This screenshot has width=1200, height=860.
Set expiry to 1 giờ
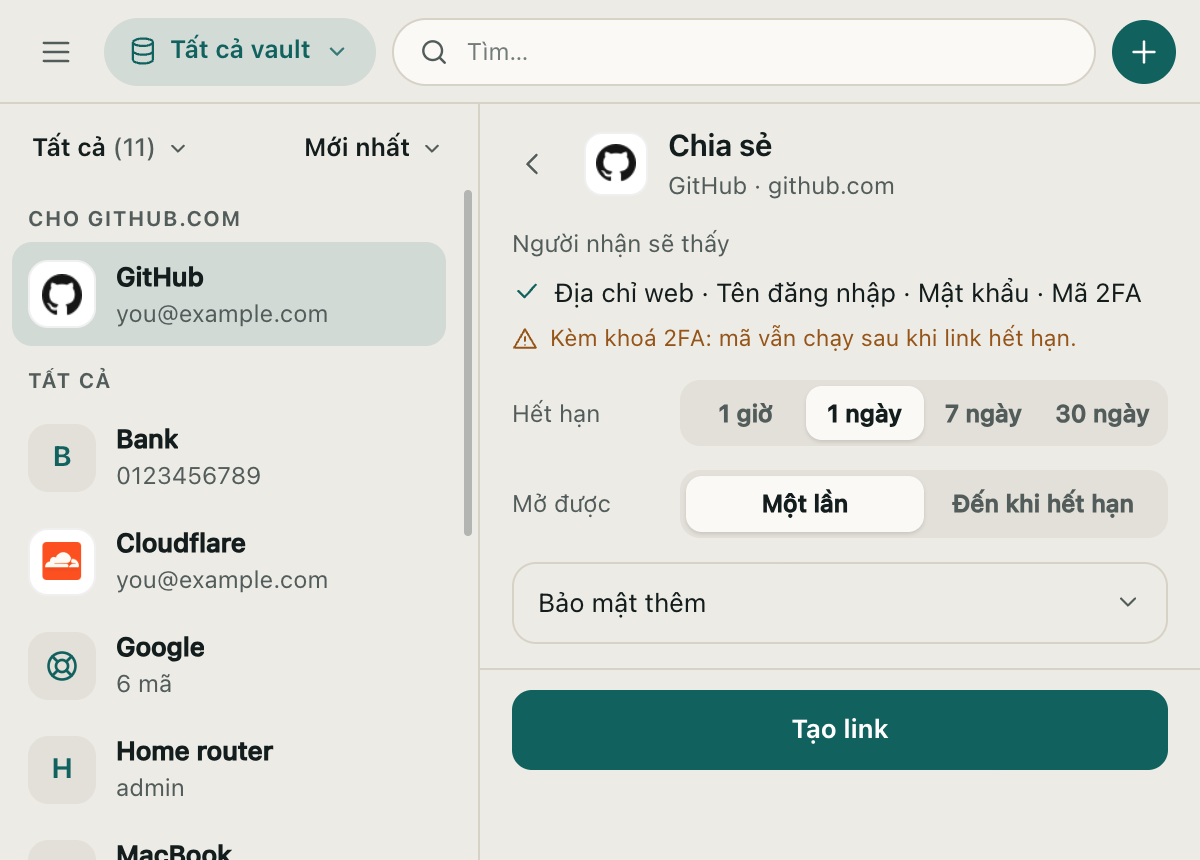click(x=745, y=413)
